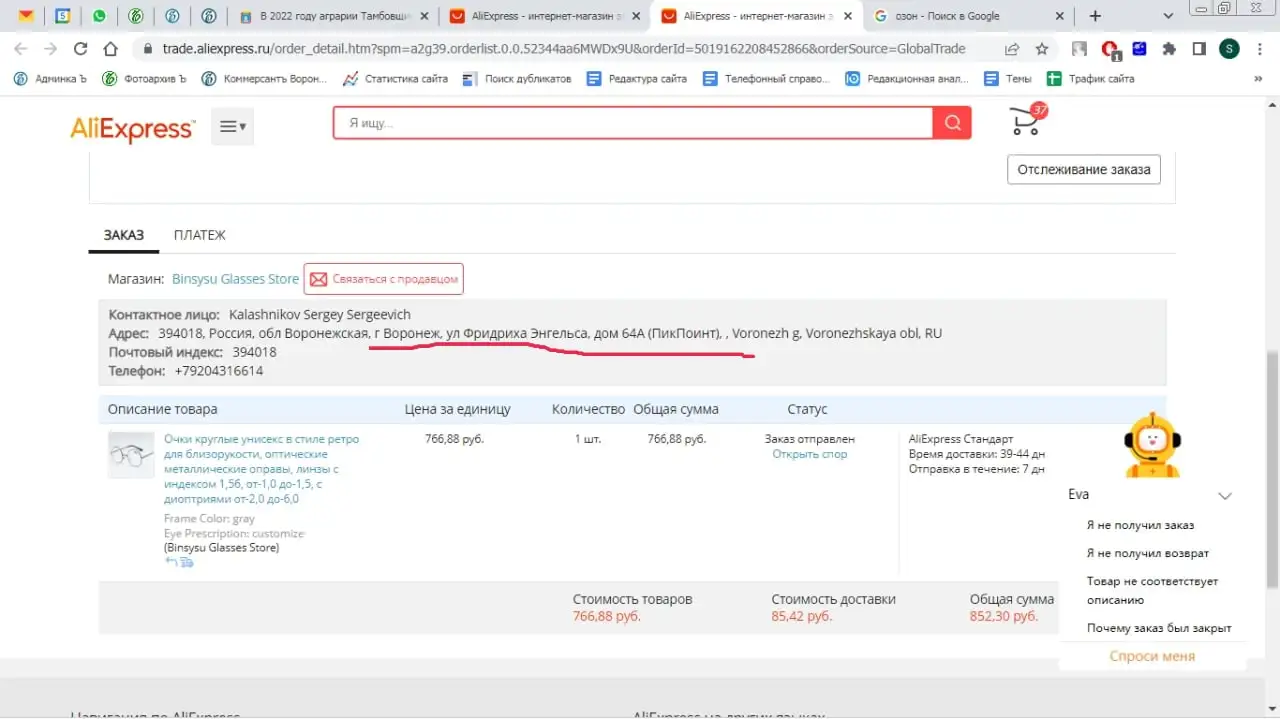
Task: Select the ПЛАТЕЖ tab
Action: click(199, 235)
